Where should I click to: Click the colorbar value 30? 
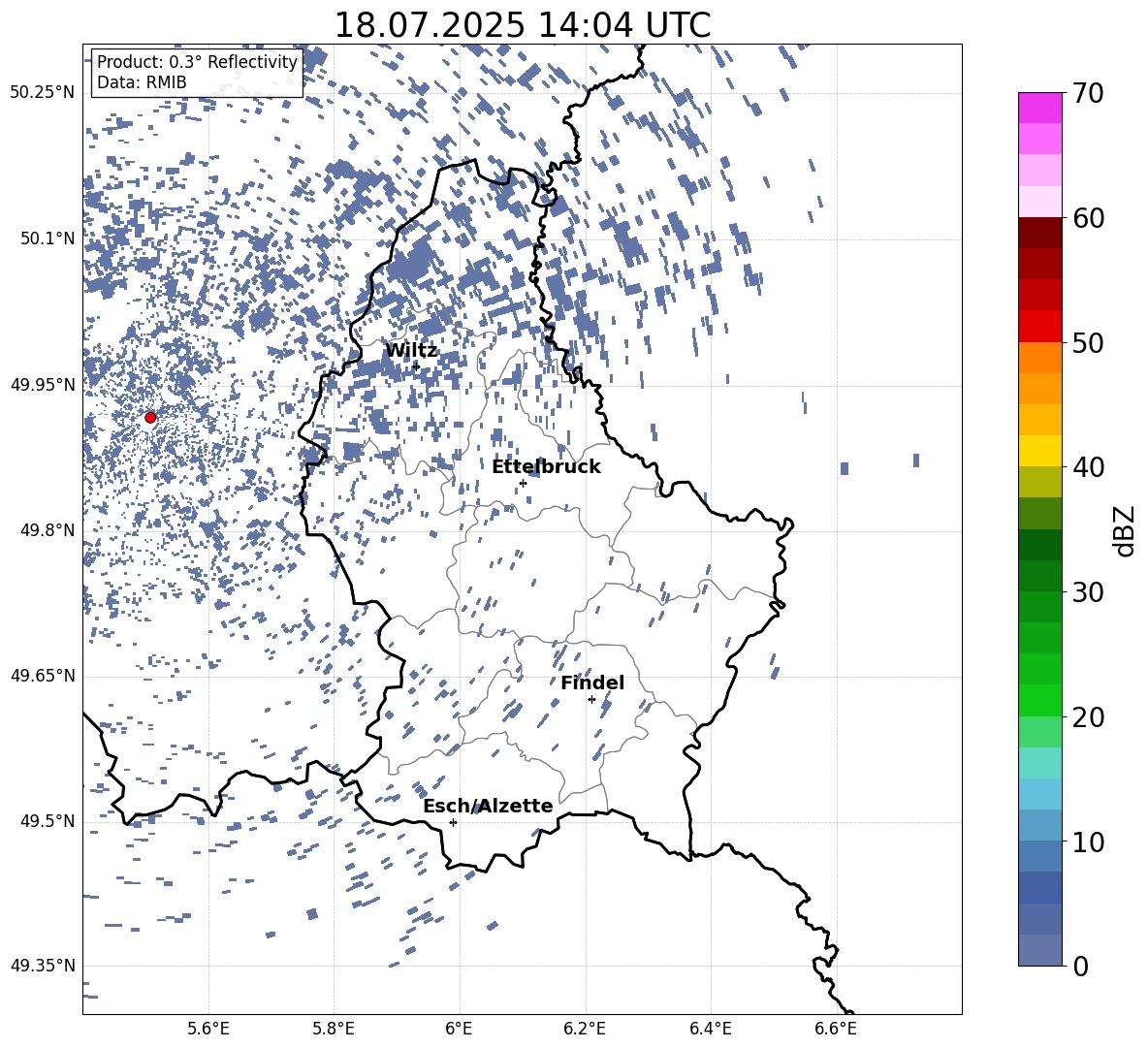pyautogui.click(x=1088, y=592)
